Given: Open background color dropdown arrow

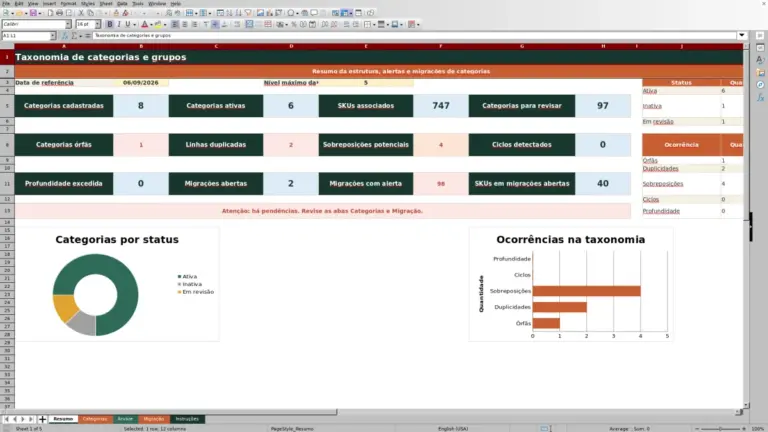Looking at the screenshot, I should pos(165,24).
